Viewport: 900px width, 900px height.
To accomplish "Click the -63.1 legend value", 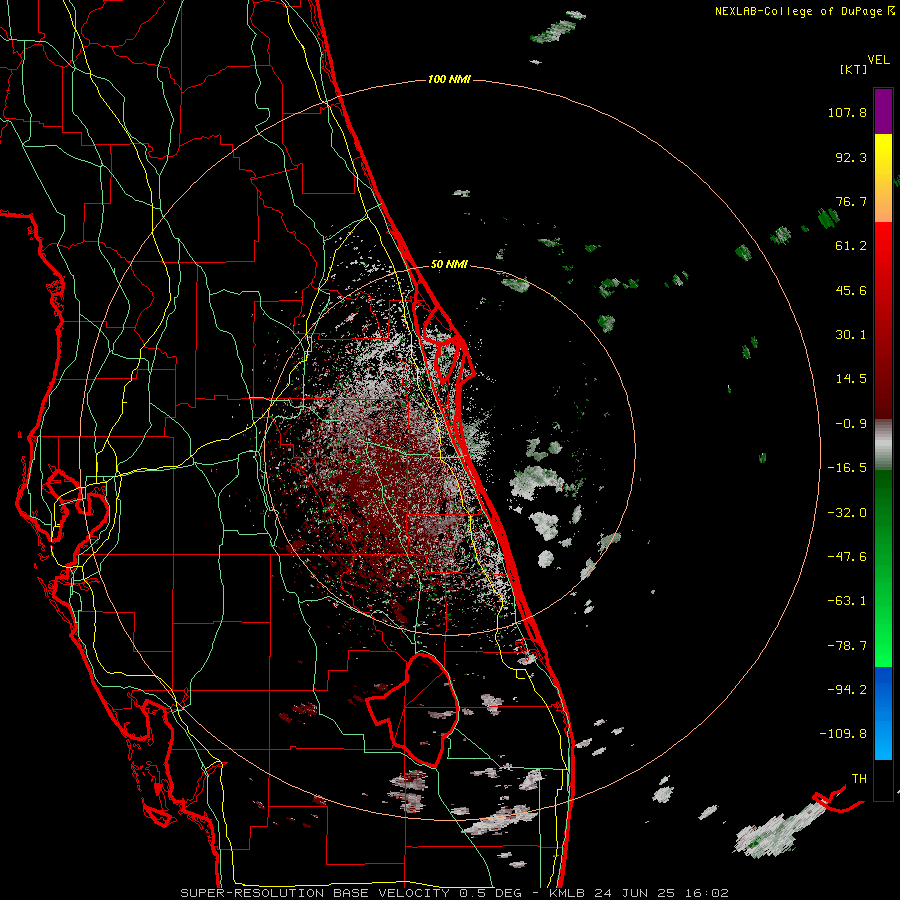I will (847, 601).
